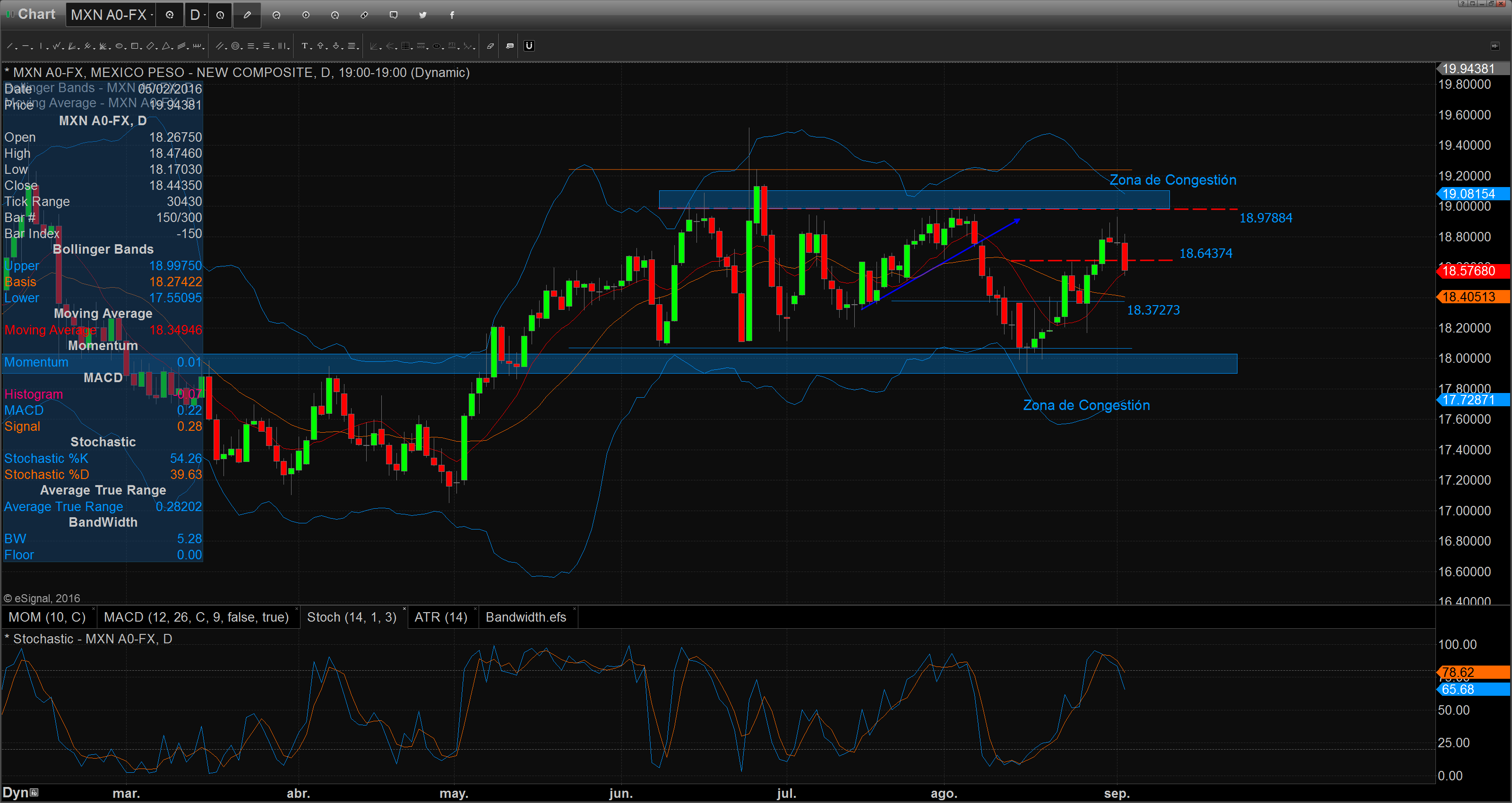Expand the diamond shape tool dropdown
Viewport: 1512px width, 803px height.
pyautogui.click(x=157, y=48)
